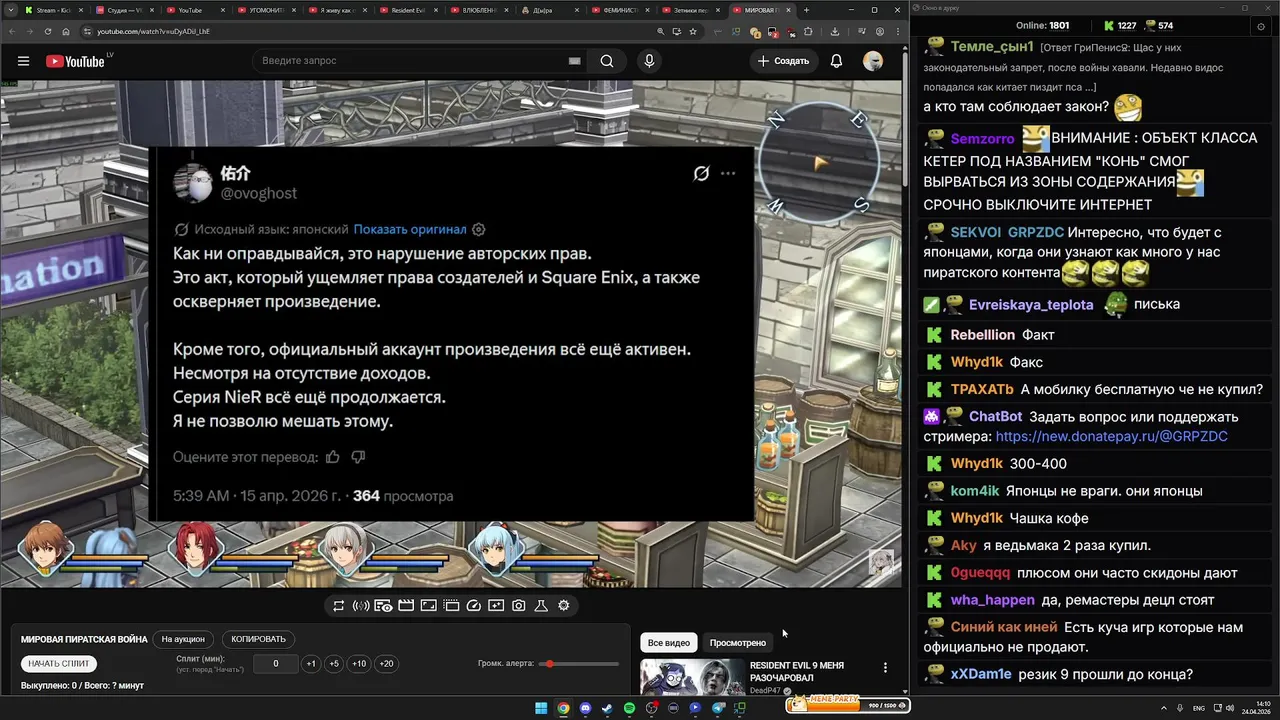Click the card-with-eye icon in player toolbar
This screenshot has width=1280, height=720.
(x=383, y=606)
